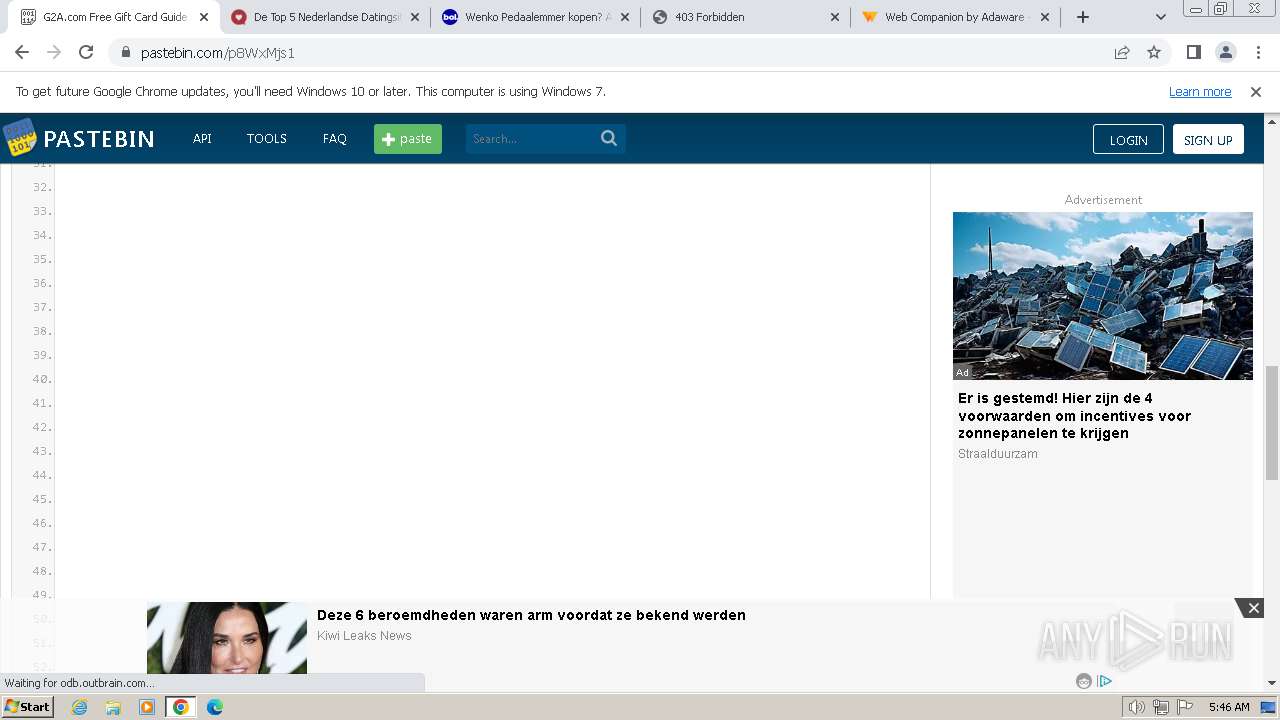
Task: Open the FAQ menu item
Action: pyautogui.click(x=335, y=139)
